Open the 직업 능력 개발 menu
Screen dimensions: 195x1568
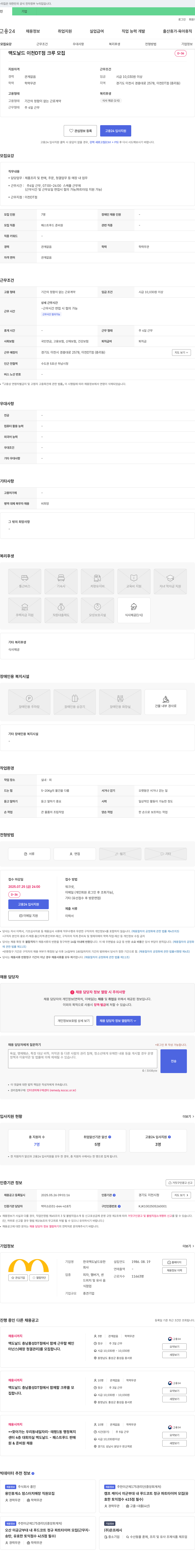click(x=133, y=31)
